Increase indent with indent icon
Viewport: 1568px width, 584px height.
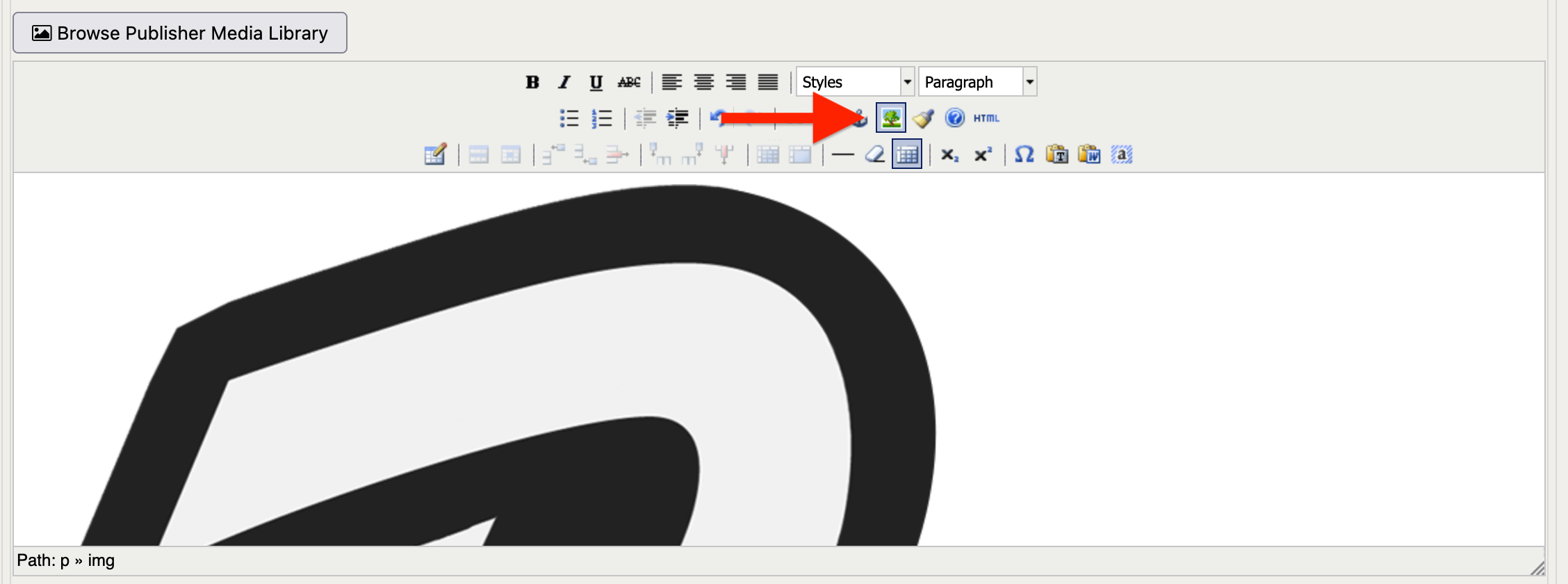pyautogui.click(x=678, y=118)
